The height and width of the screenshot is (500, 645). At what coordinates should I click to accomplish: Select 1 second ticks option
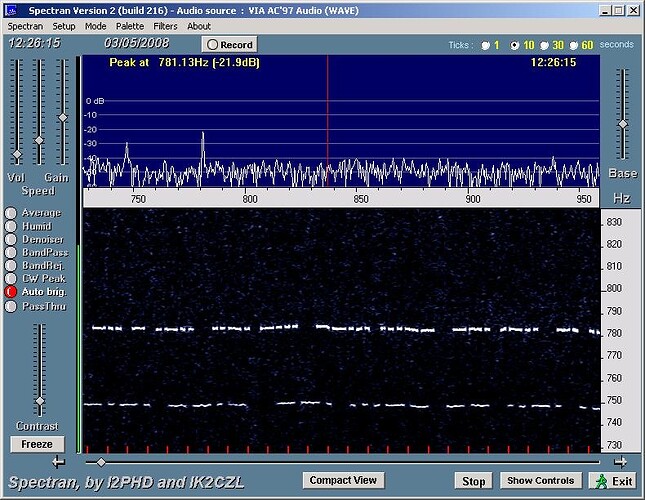pyautogui.click(x=486, y=45)
